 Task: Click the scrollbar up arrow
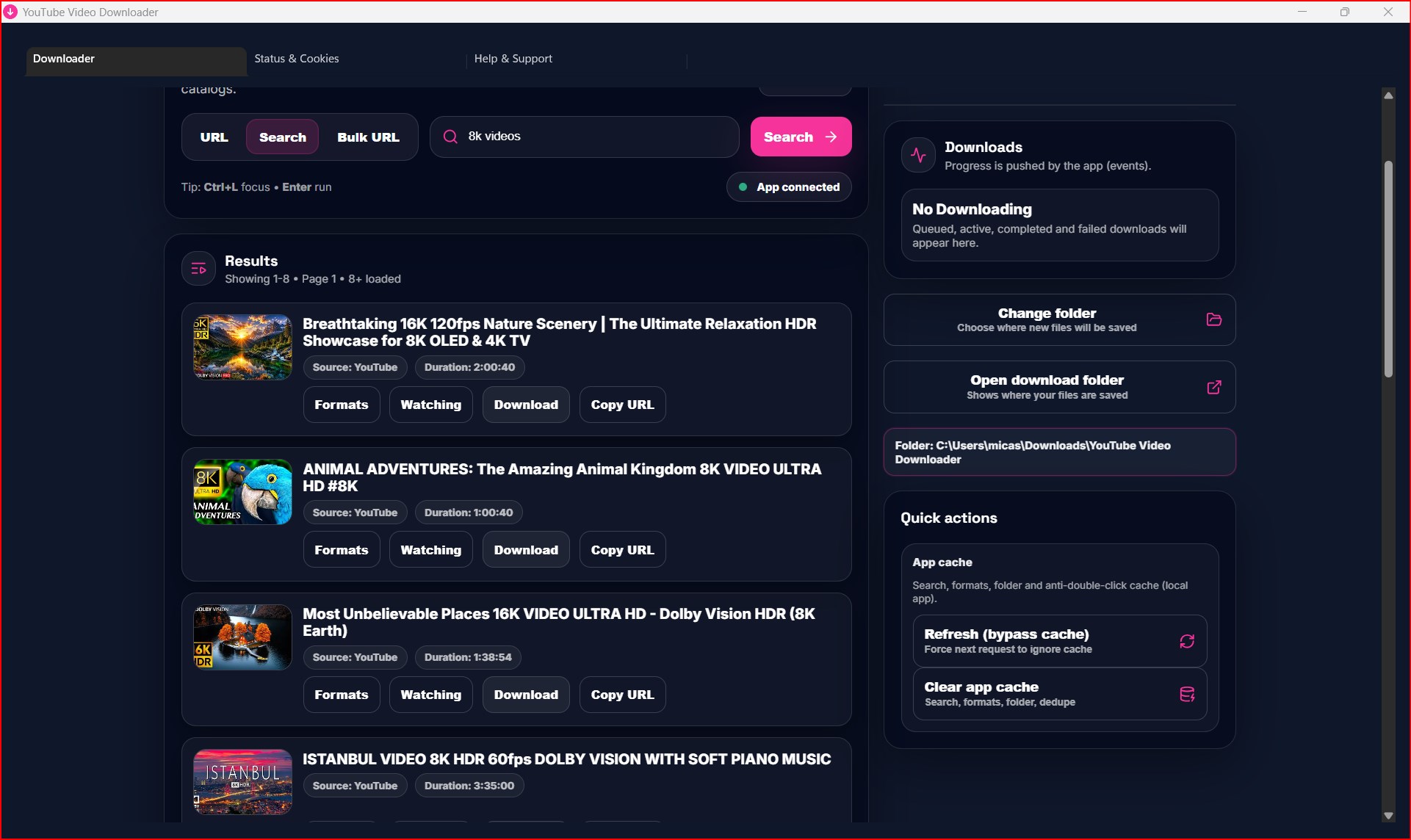pos(1388,95)
